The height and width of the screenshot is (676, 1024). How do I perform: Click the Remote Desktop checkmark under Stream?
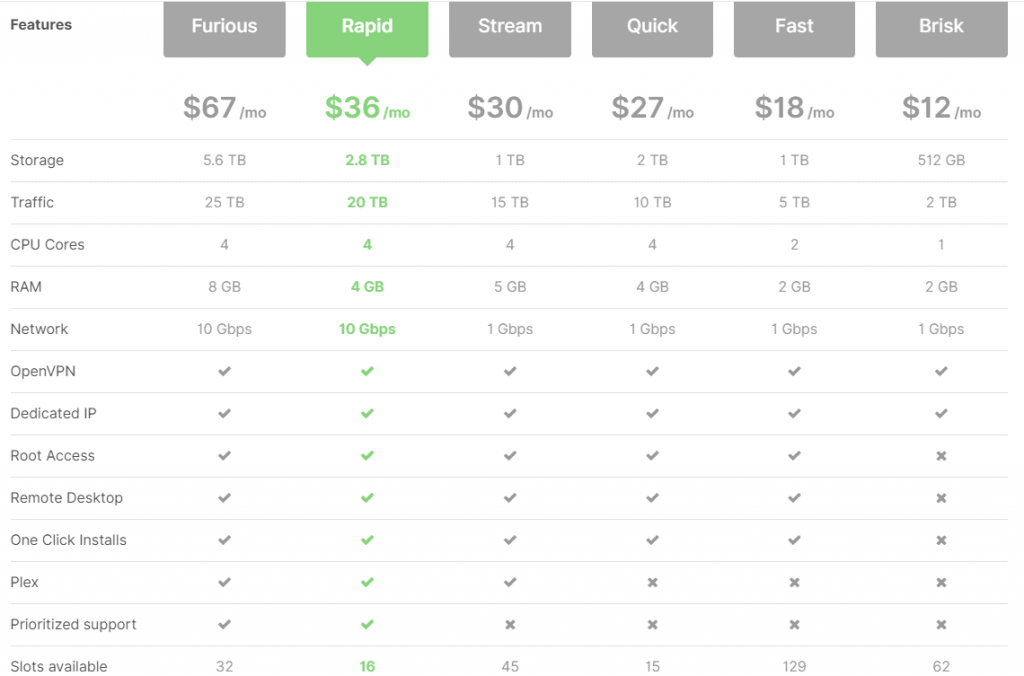click(510, 498)
